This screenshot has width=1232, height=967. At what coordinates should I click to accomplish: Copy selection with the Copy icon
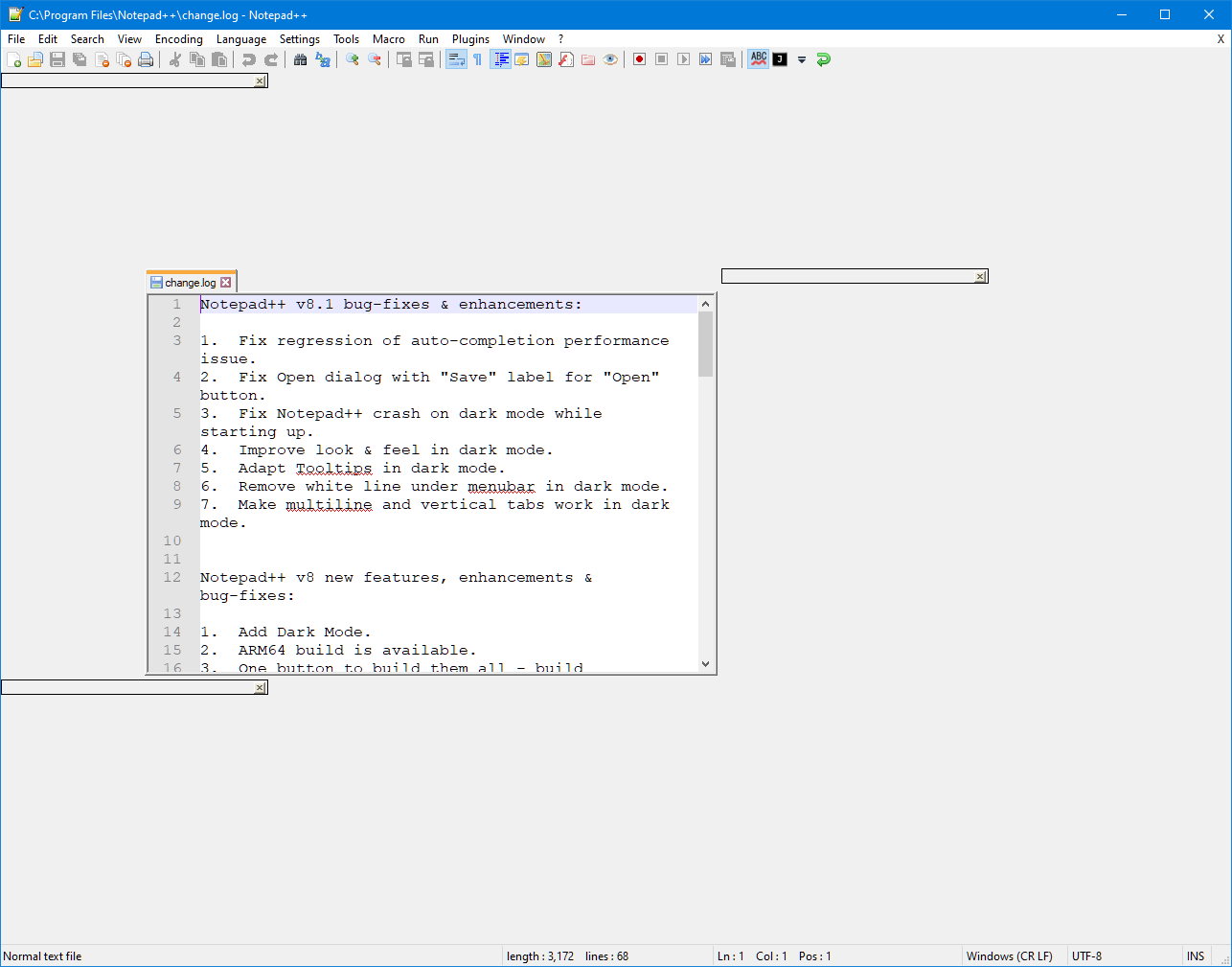(197, 59)
